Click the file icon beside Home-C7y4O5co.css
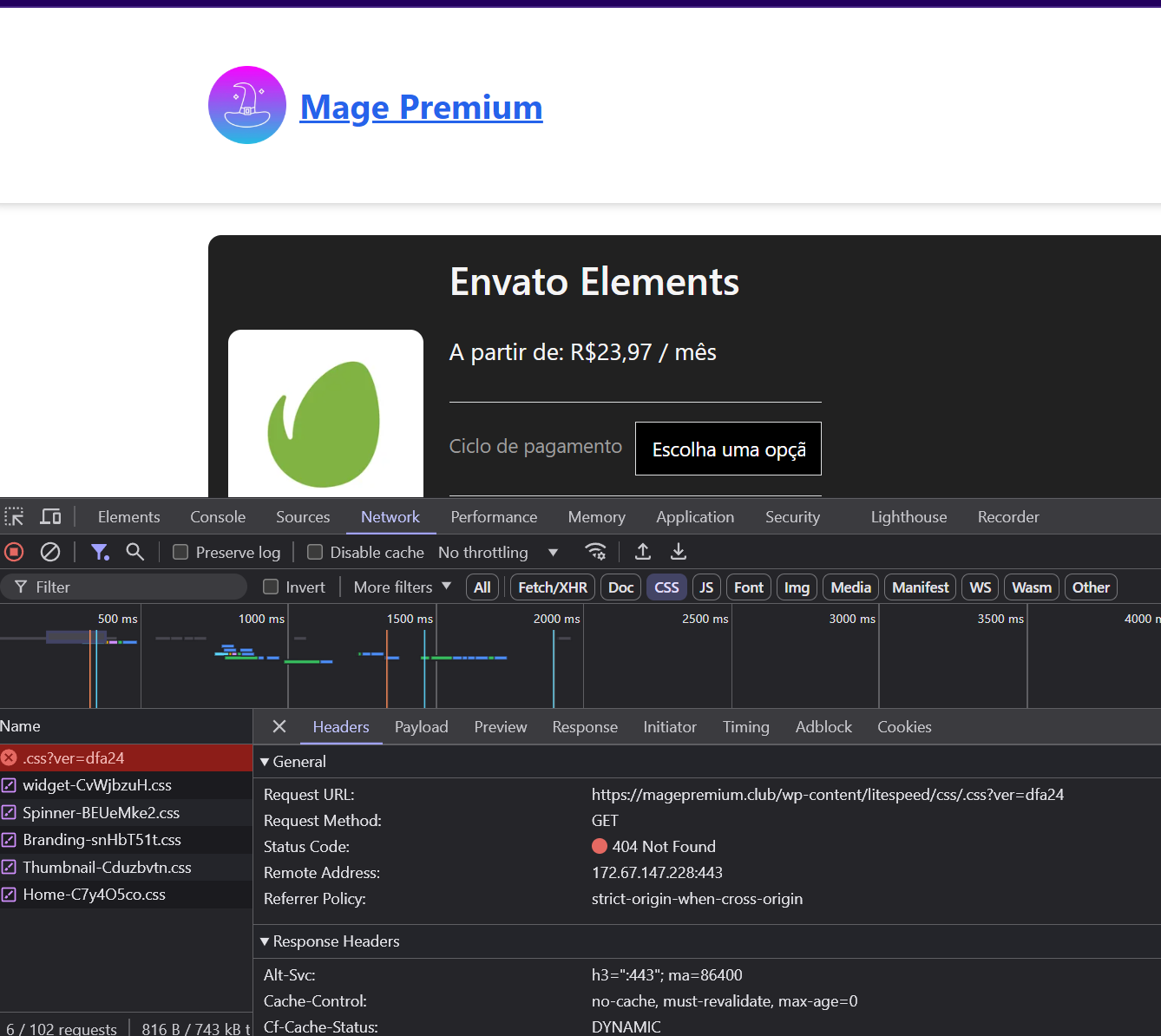The image size is (1161, 1036). coord(9,895)
